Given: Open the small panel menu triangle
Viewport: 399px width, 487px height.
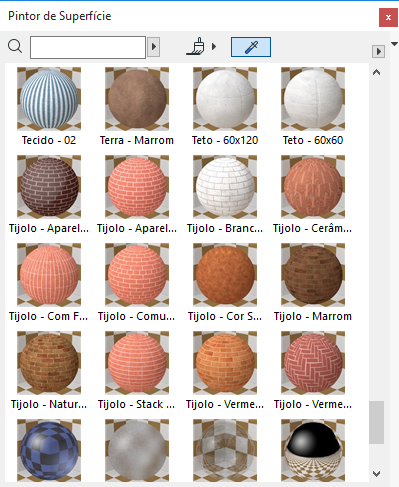Looking at the screenshot, I should (x=394, y=44).
